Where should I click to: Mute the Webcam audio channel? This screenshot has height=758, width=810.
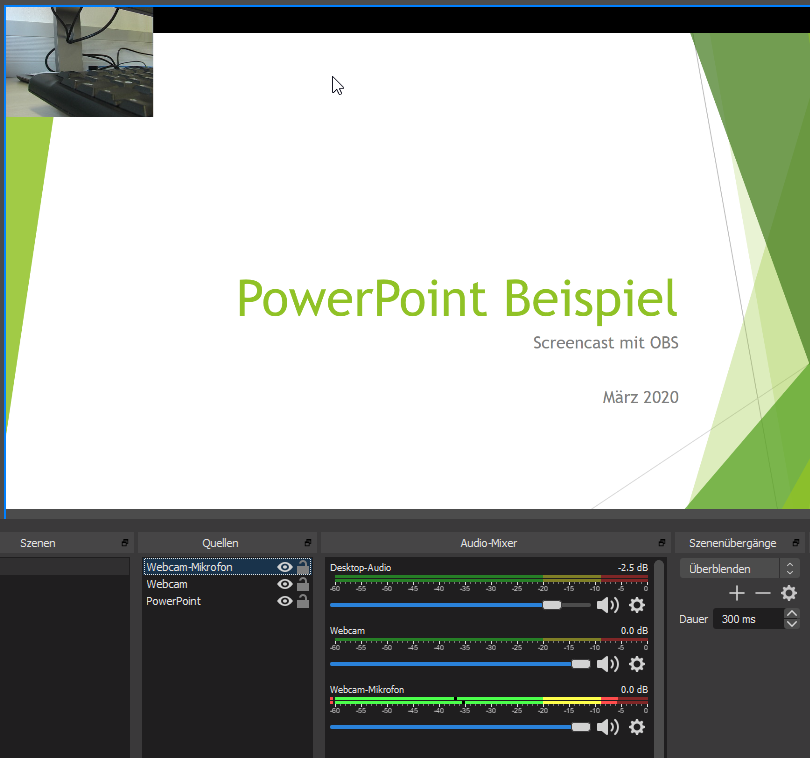(607, 665)
